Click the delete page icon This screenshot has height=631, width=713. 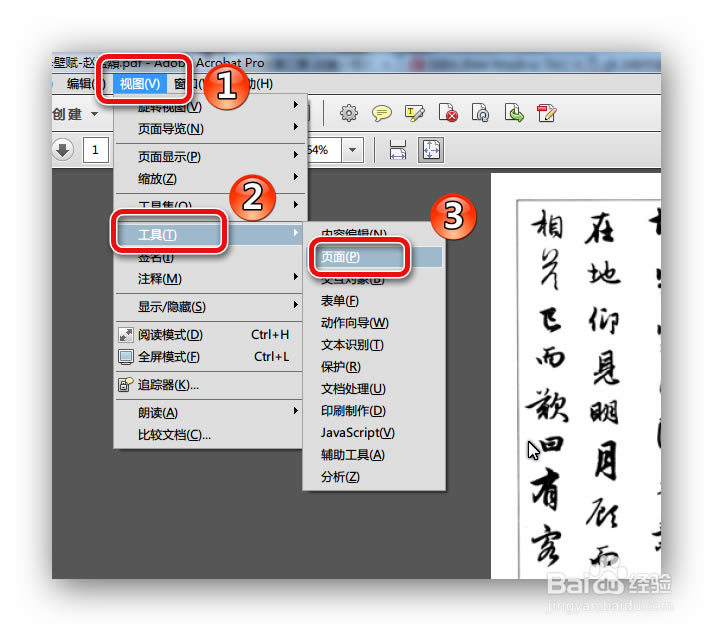click(x=448, y=113)
